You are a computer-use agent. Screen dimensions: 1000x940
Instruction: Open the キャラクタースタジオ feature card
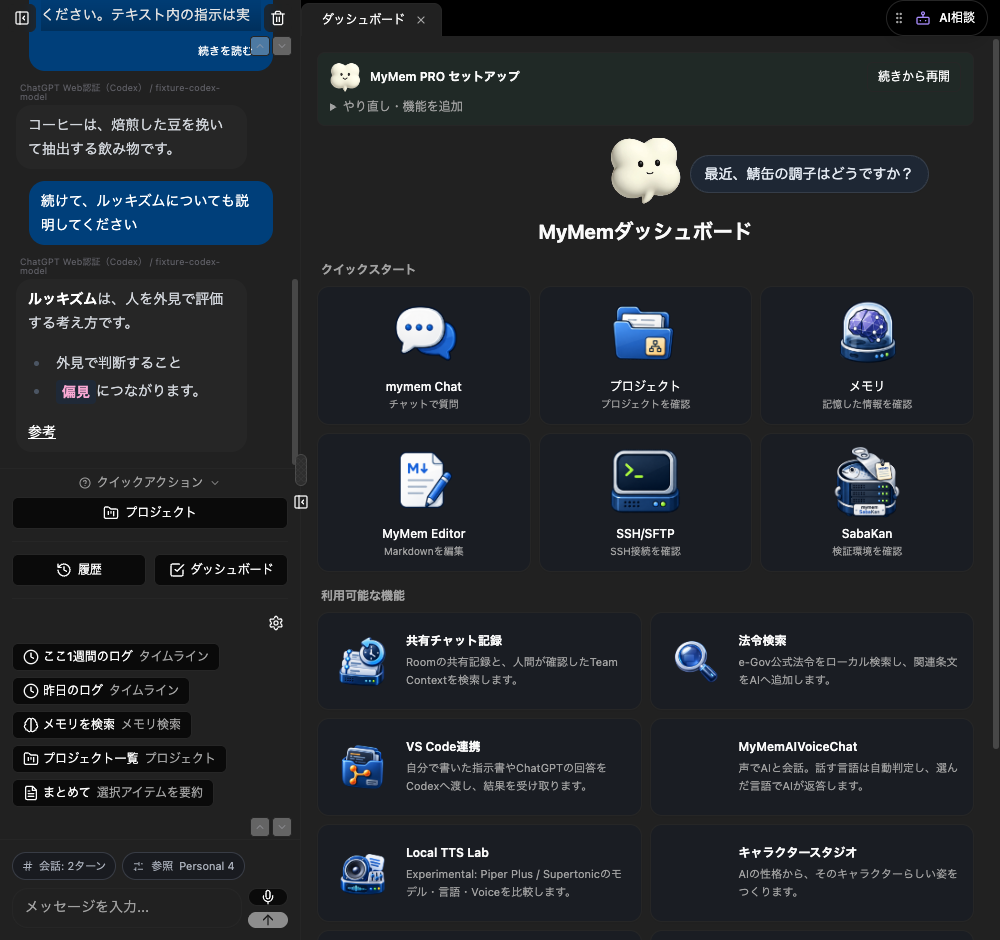coord(811,873)
